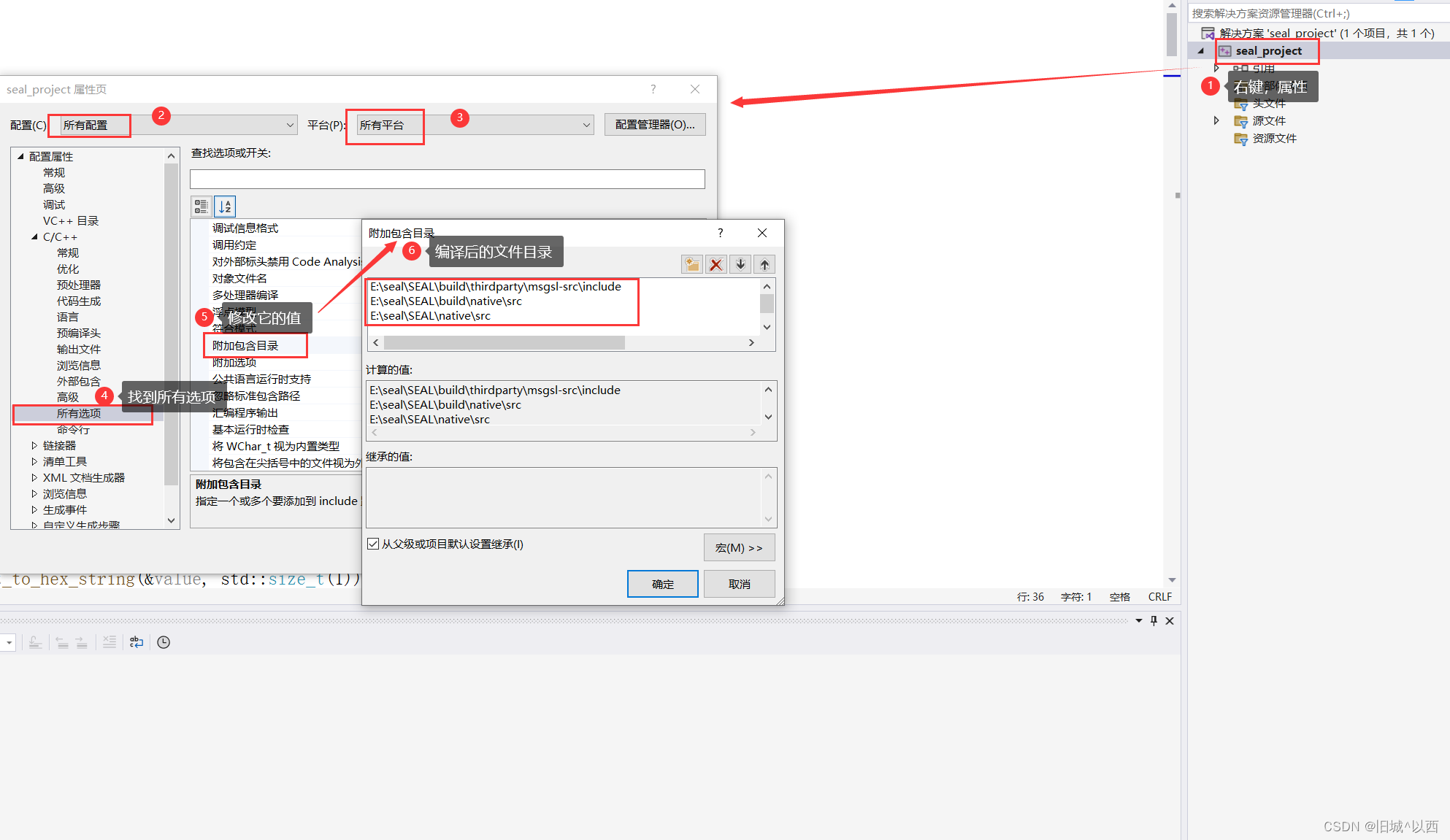Click the E:\seal\SEAL\build\native\src line in edit box
The width and height of the screenshot is (1450, 840).
point(445,301)
